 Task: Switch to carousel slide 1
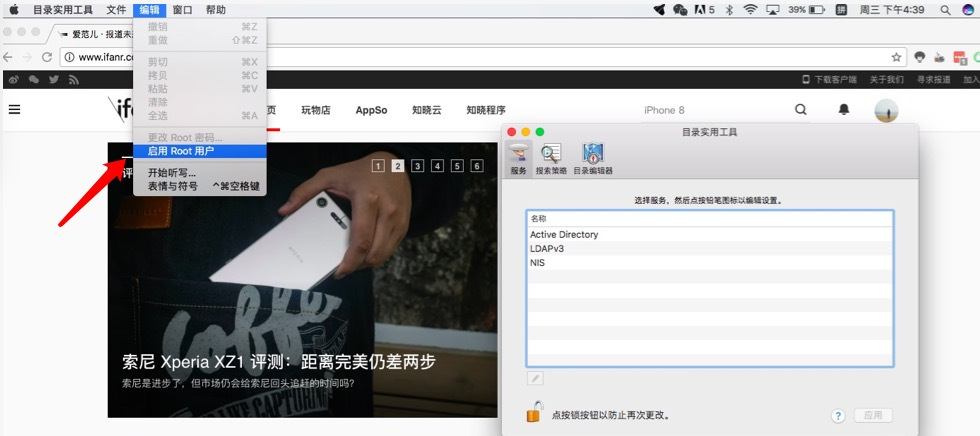point(378,166)
